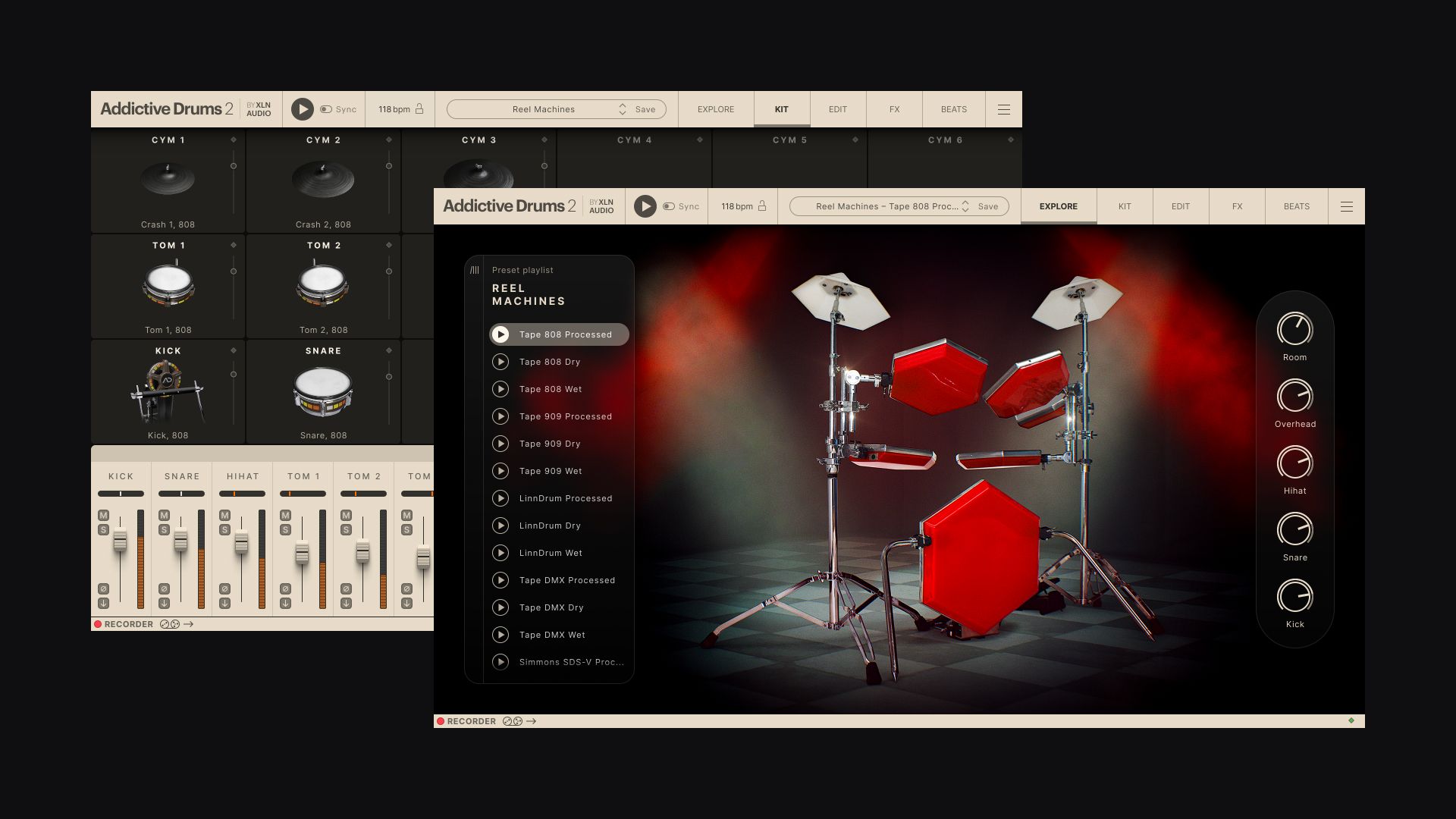Play preset Tape DMX Wet
This screenshot has height=819, width=1456.
pyautogui.click(x=500, y=635)
